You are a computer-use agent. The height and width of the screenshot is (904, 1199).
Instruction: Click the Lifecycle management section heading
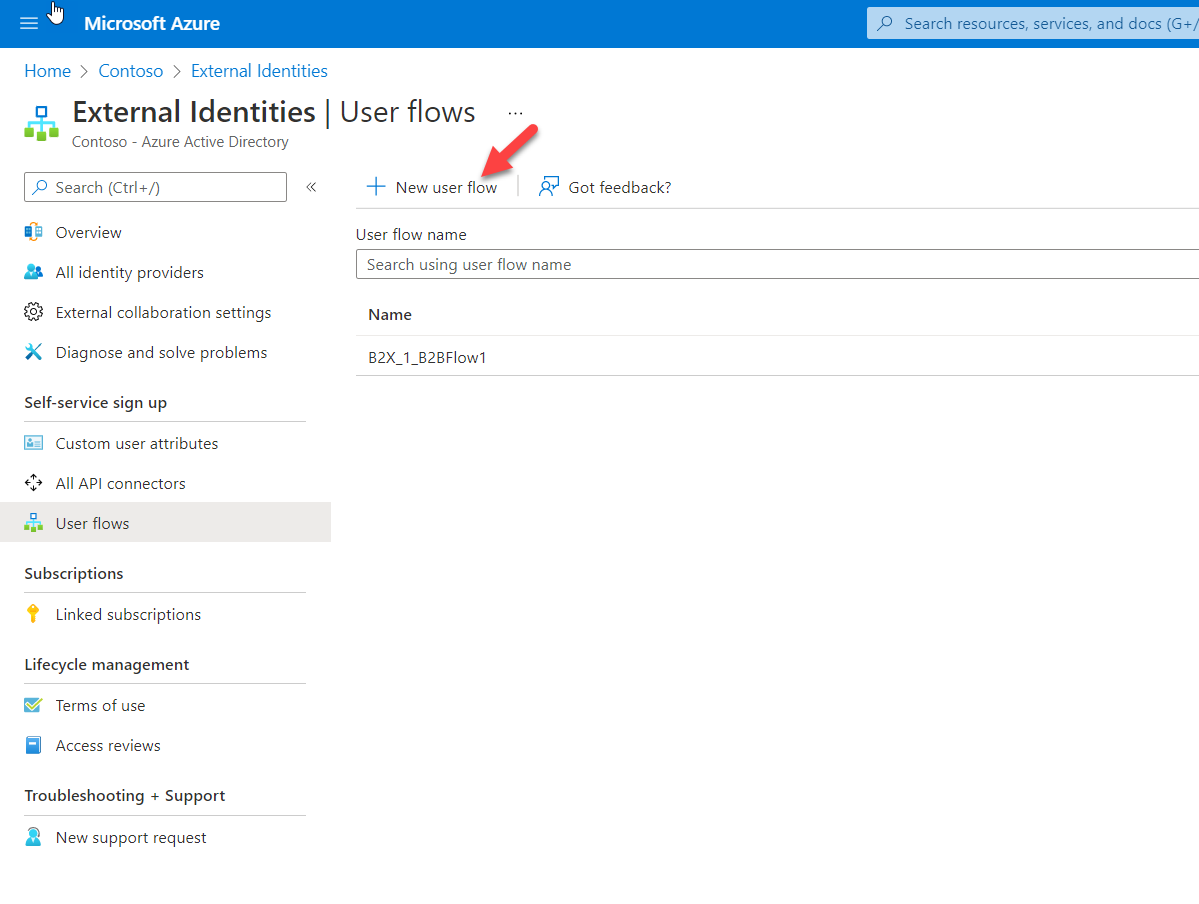point(107,665)
